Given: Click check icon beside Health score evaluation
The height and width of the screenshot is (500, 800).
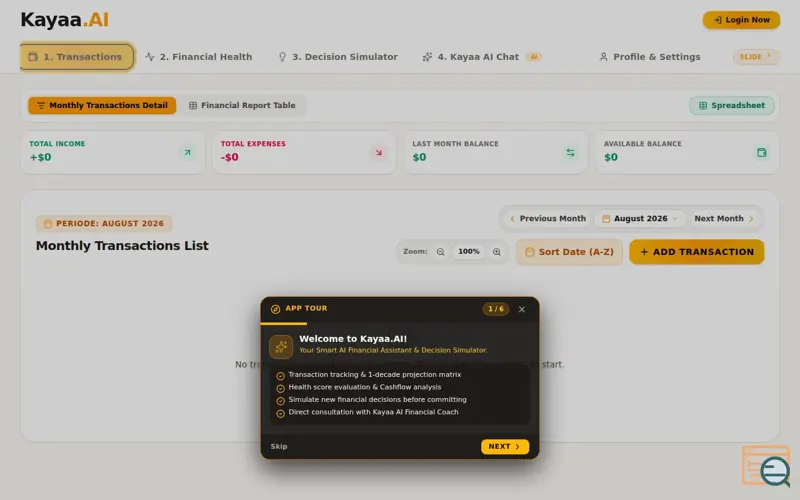Looking at the screenshot, I should pyautogui.click(x=280, y=389).
